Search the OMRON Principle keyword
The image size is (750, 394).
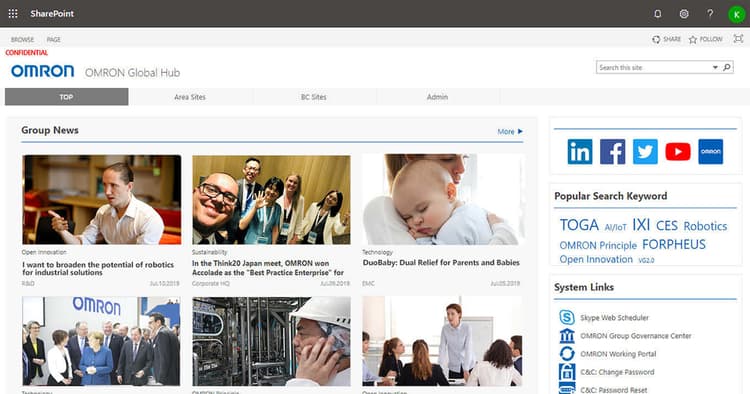[598, 245]
